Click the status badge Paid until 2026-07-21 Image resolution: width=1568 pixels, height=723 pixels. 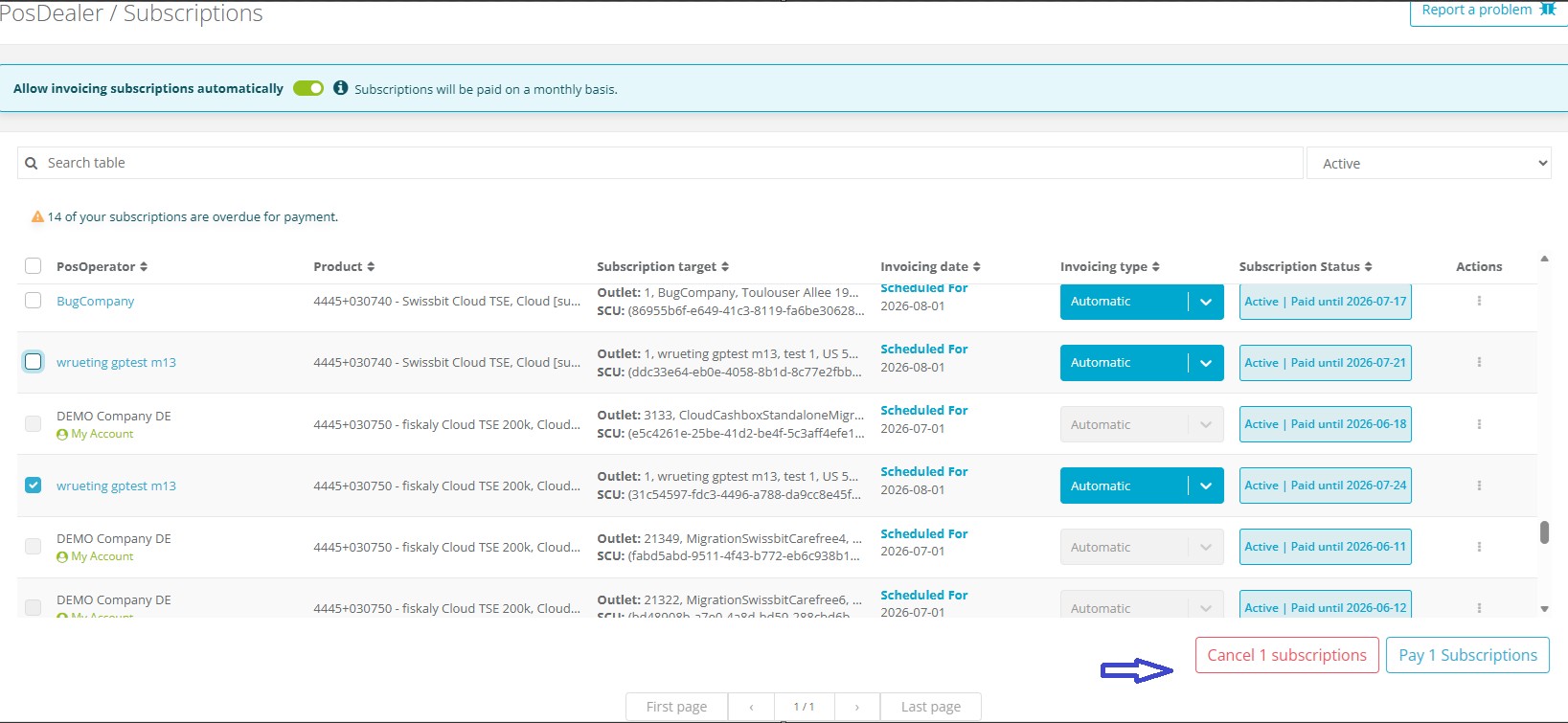[1326, 363]
